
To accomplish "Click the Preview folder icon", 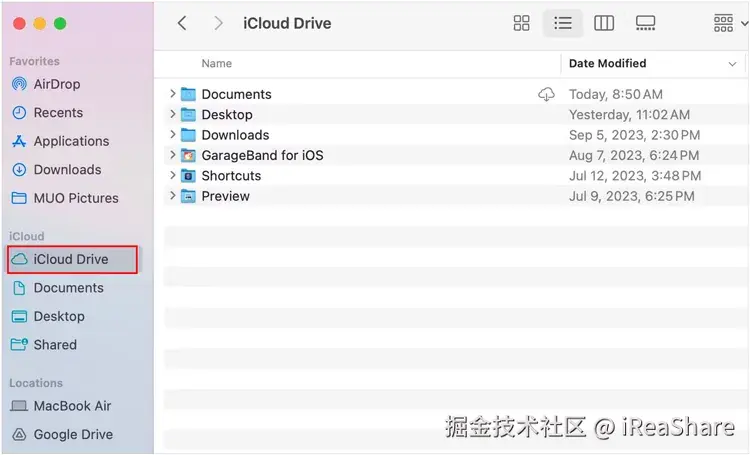I will (x=188, y=196).
